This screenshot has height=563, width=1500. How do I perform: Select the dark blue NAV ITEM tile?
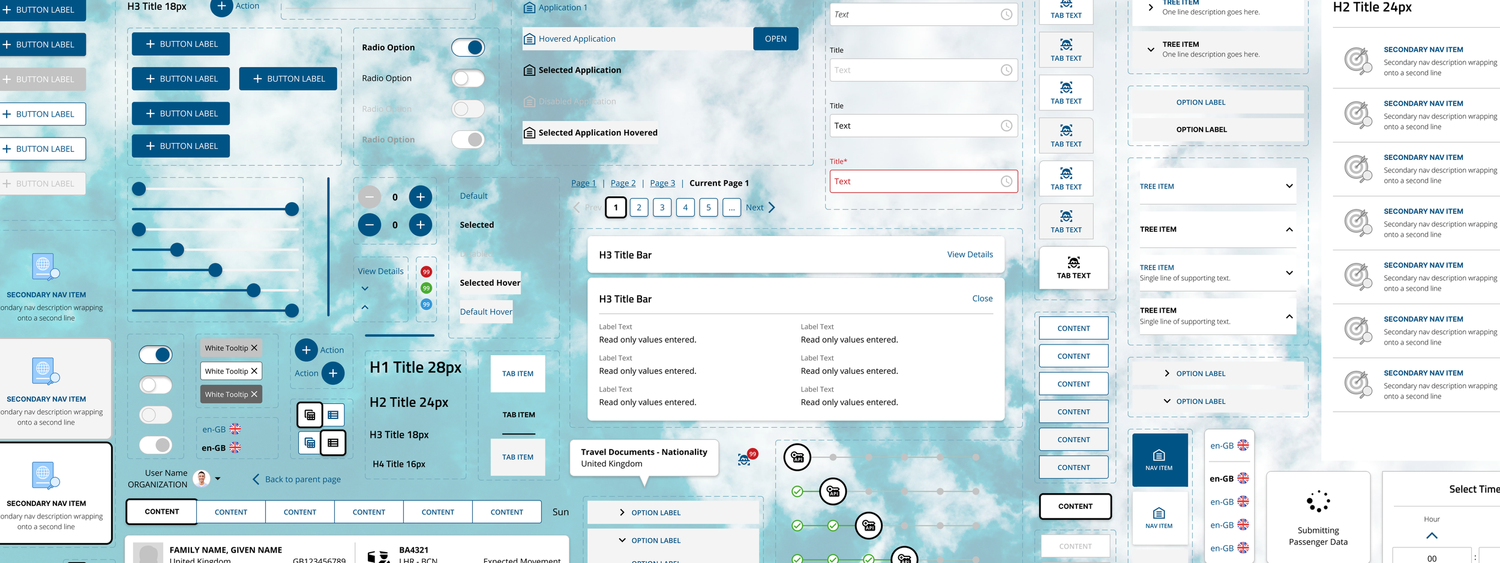1159,460
